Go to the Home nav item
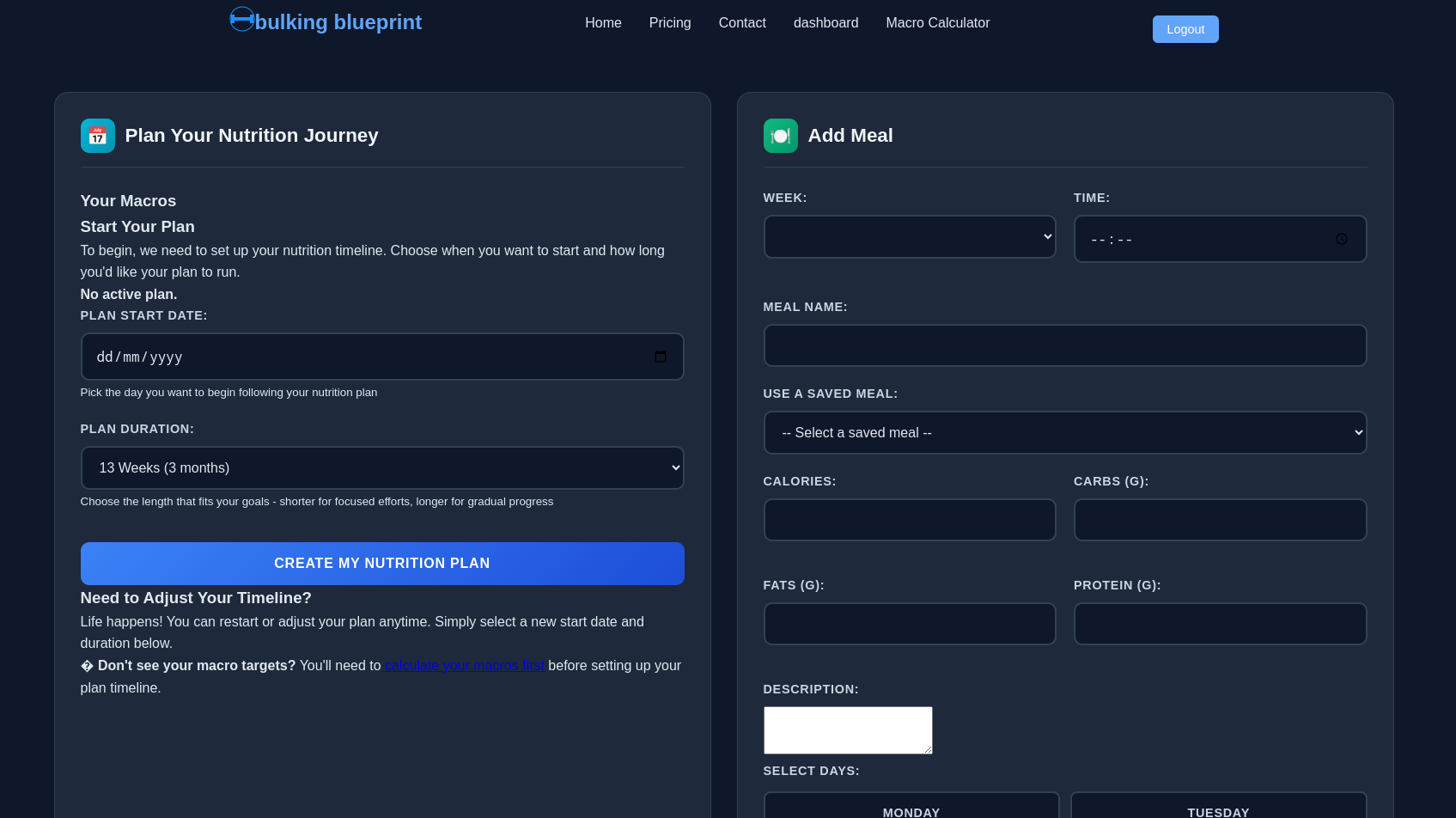Image resolution: width=1456 pixels, height=818 pixels. click(x=603, y=23)
